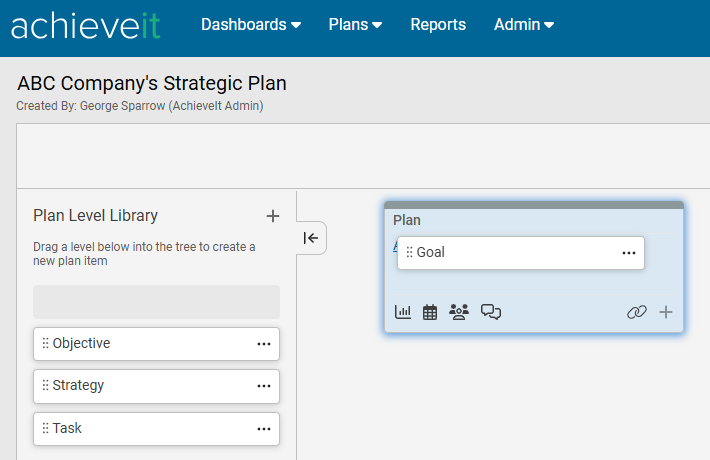Add new level with Plan Level Library plus
This screenshot has height=460, width=710.
pyautogui.click(x=273, y=216)
